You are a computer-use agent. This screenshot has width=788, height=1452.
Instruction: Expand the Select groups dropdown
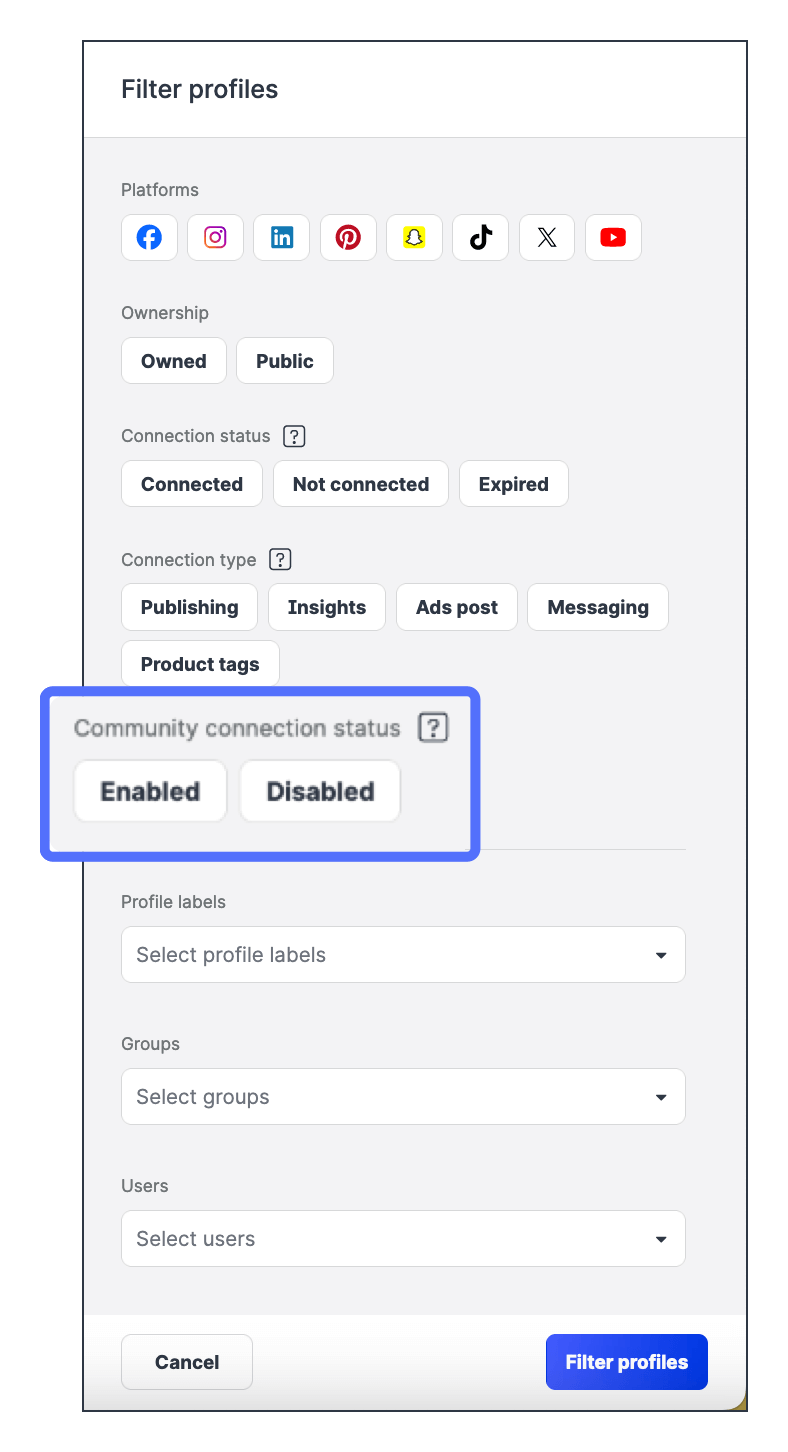[x=403, y=1096]
